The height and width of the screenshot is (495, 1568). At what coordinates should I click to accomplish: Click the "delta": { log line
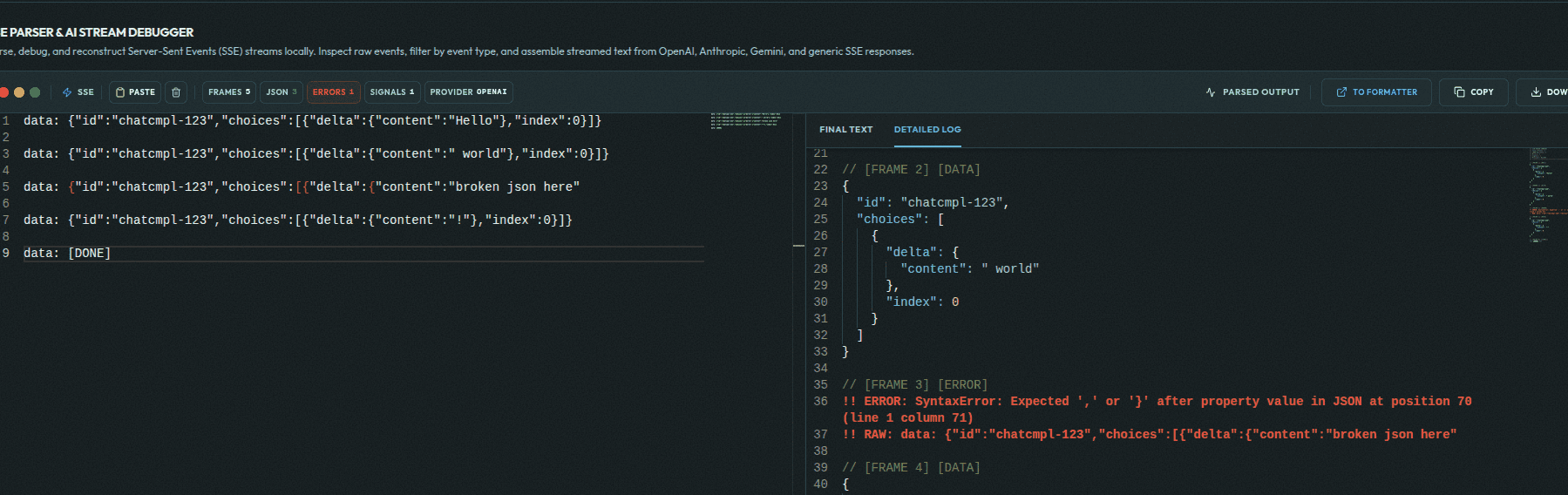click(x=922, y=253)
